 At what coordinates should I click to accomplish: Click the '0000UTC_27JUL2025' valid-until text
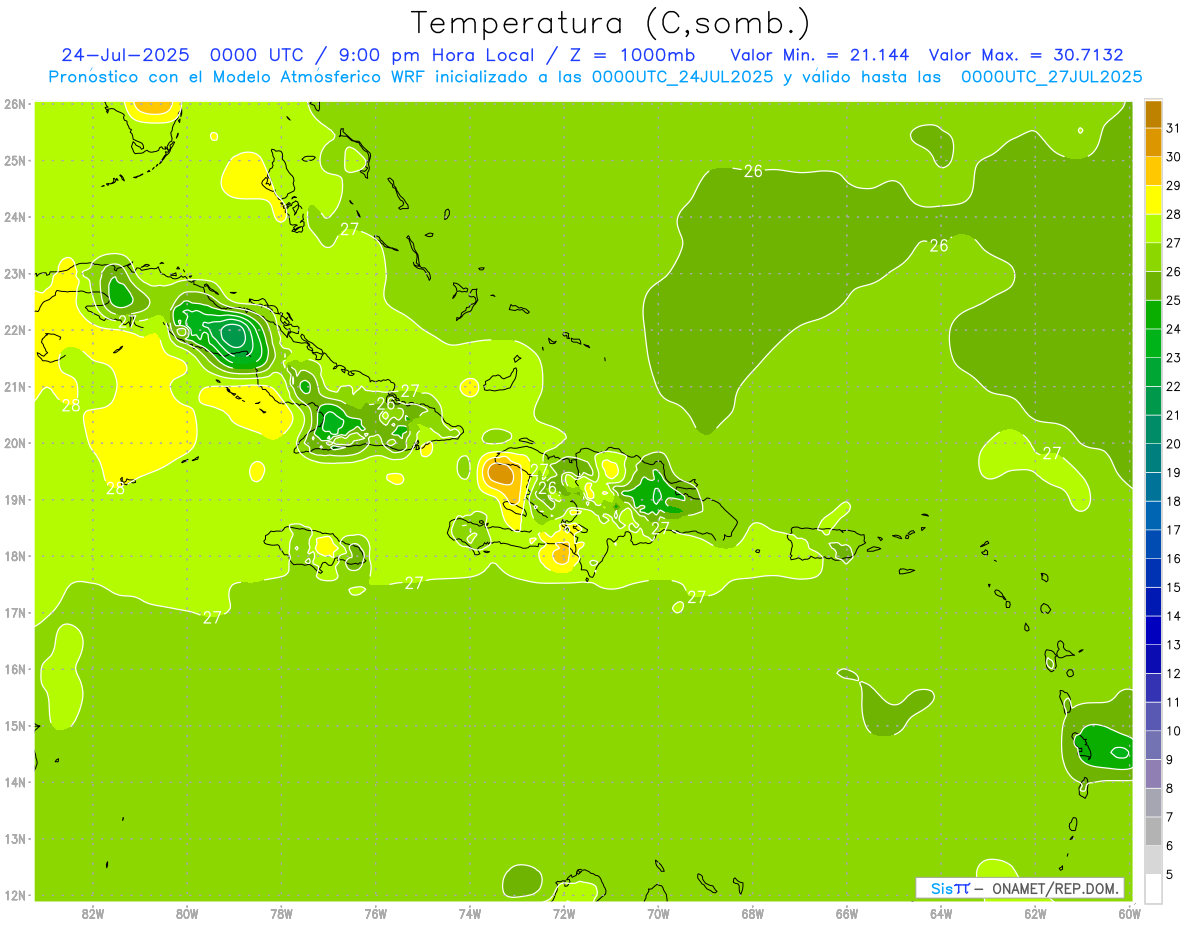point(1051,77)
